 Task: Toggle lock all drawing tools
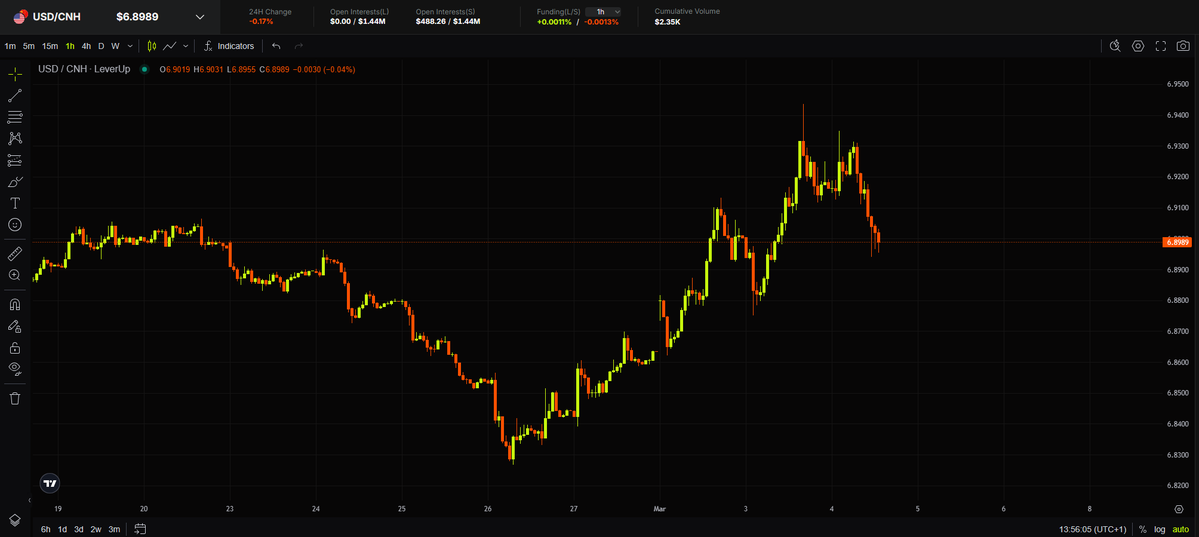point(15,348)
